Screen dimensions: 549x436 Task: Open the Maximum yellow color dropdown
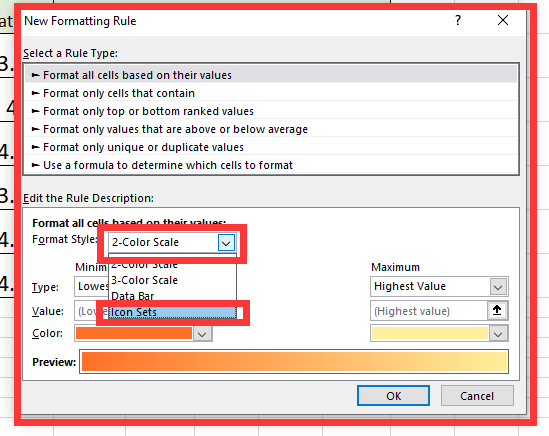pyautogui.click(x=498, y=334)
